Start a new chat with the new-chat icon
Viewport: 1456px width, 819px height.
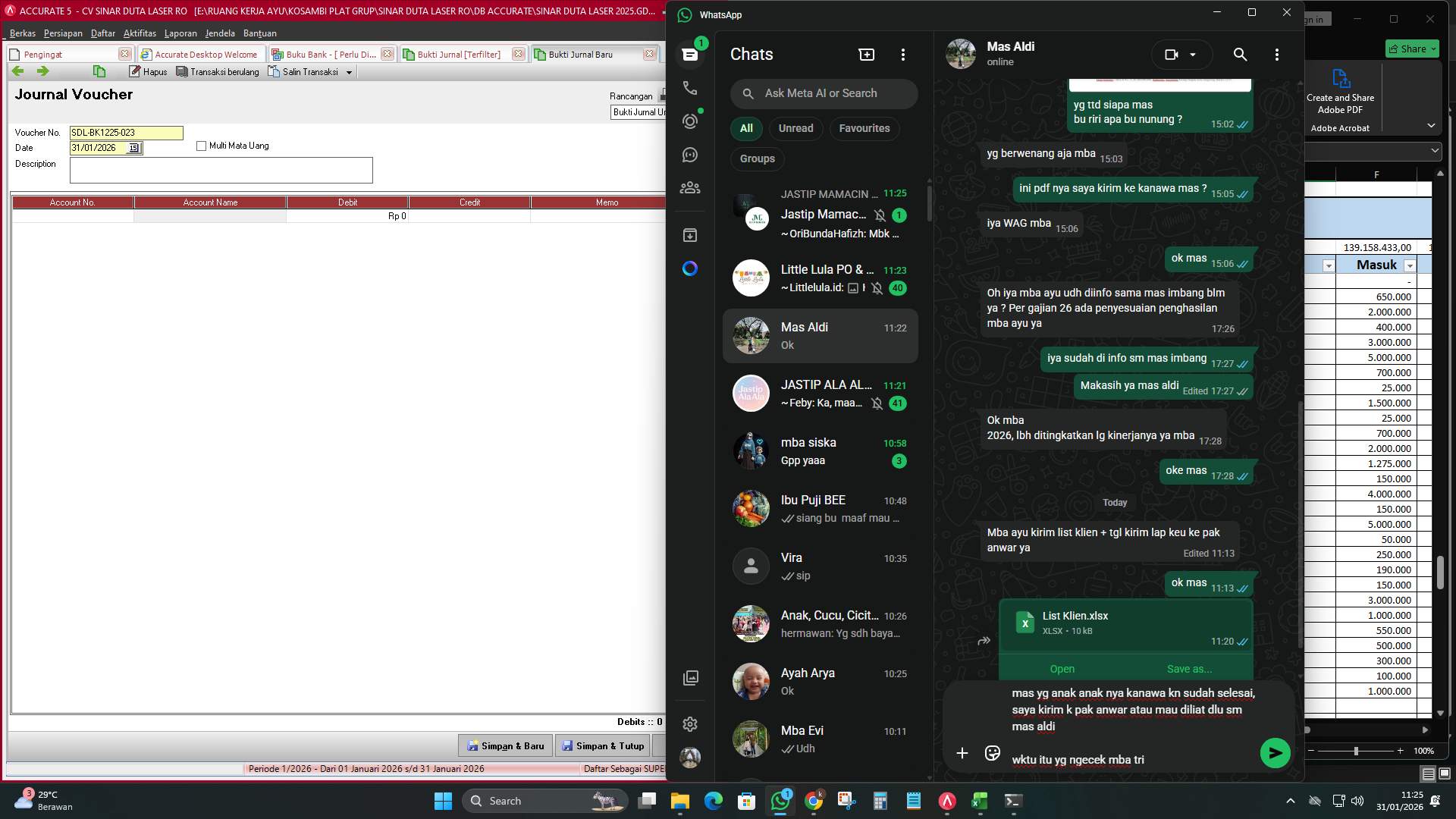tap(865, 54)
